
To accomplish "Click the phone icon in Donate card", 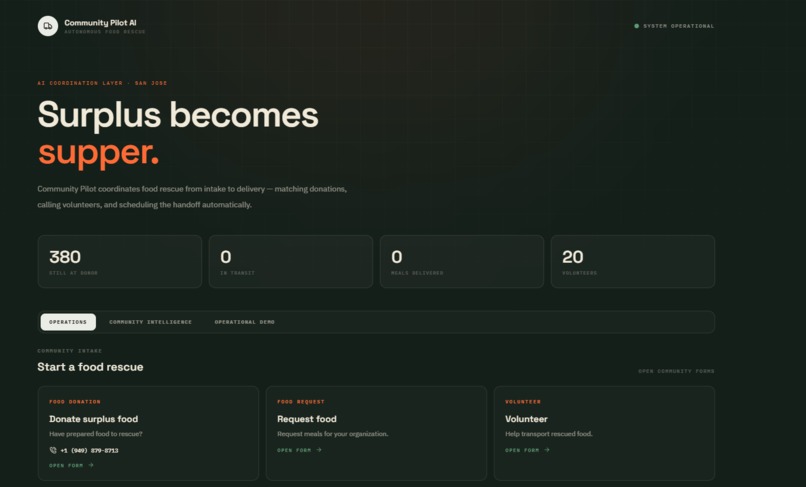I will coord(53,450).
